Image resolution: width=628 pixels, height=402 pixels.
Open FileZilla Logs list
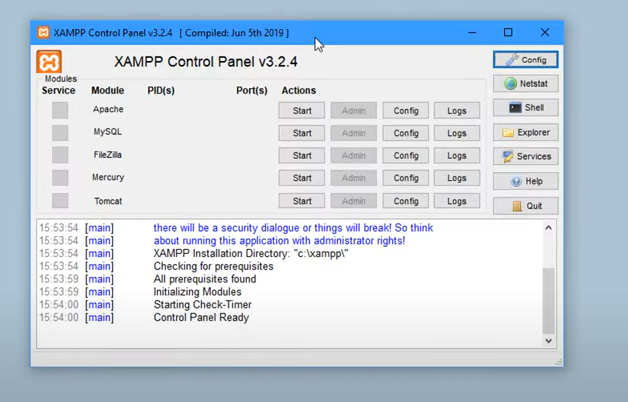457,155
